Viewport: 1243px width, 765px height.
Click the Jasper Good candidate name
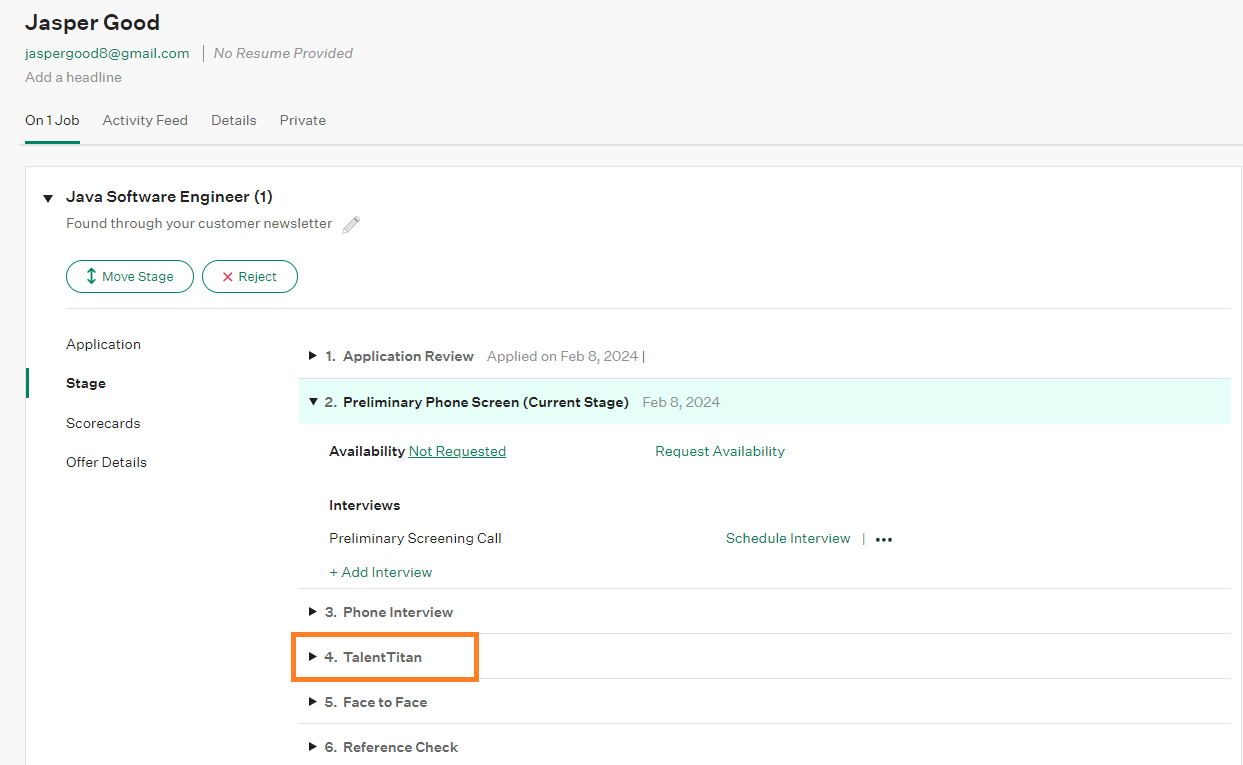pyautogui.click(x=92, y=22)
